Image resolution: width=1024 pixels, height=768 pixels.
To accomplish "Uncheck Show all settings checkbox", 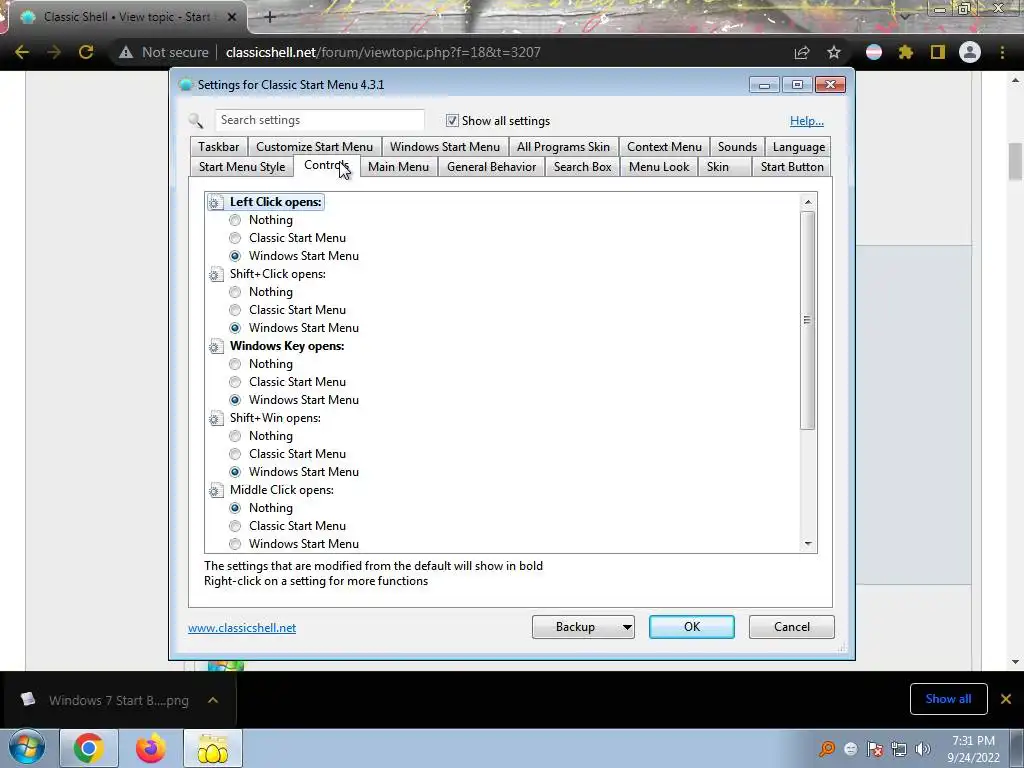I will click(452, 121).
